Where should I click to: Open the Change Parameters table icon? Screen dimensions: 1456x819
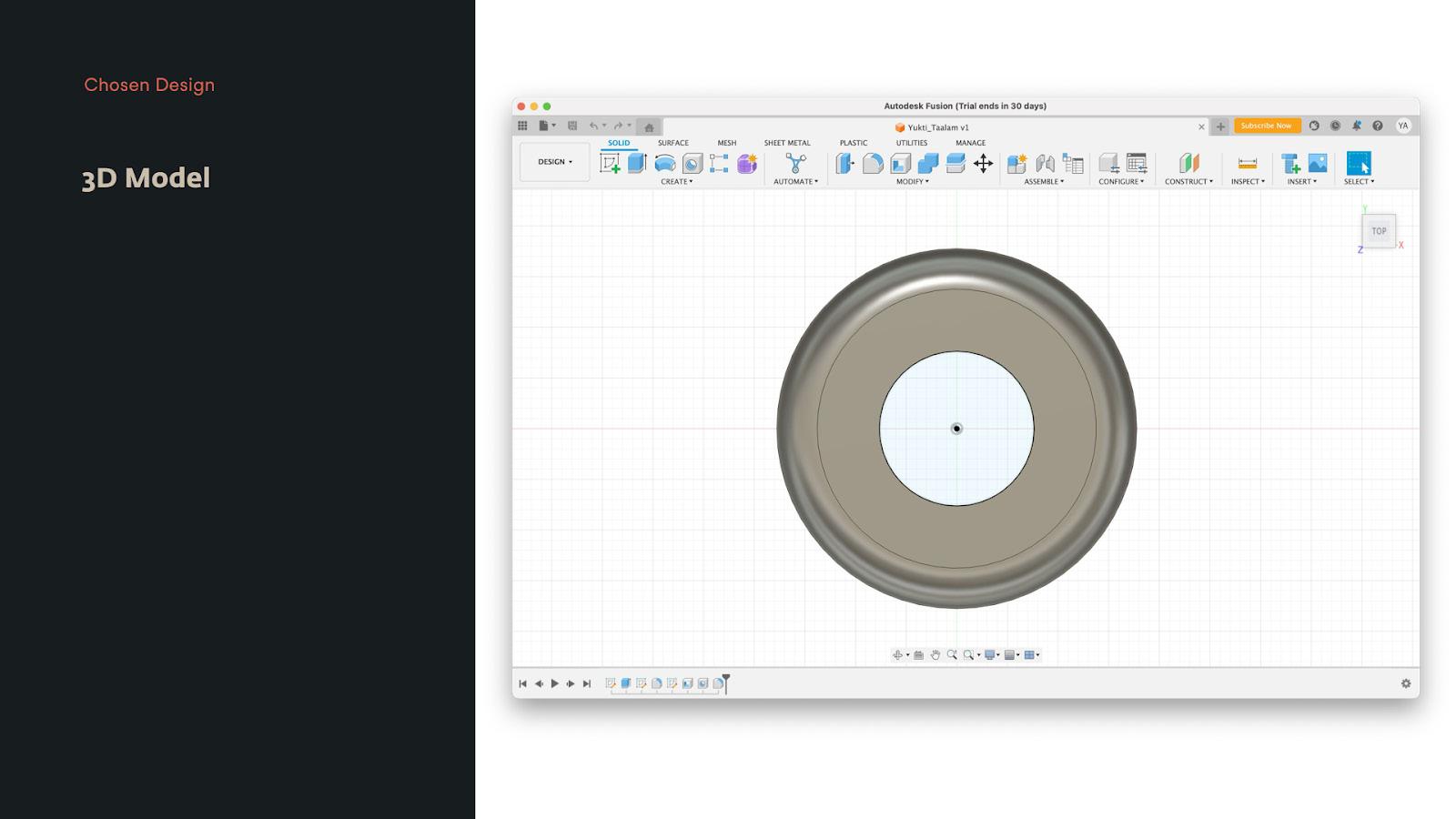point(1137,163)
